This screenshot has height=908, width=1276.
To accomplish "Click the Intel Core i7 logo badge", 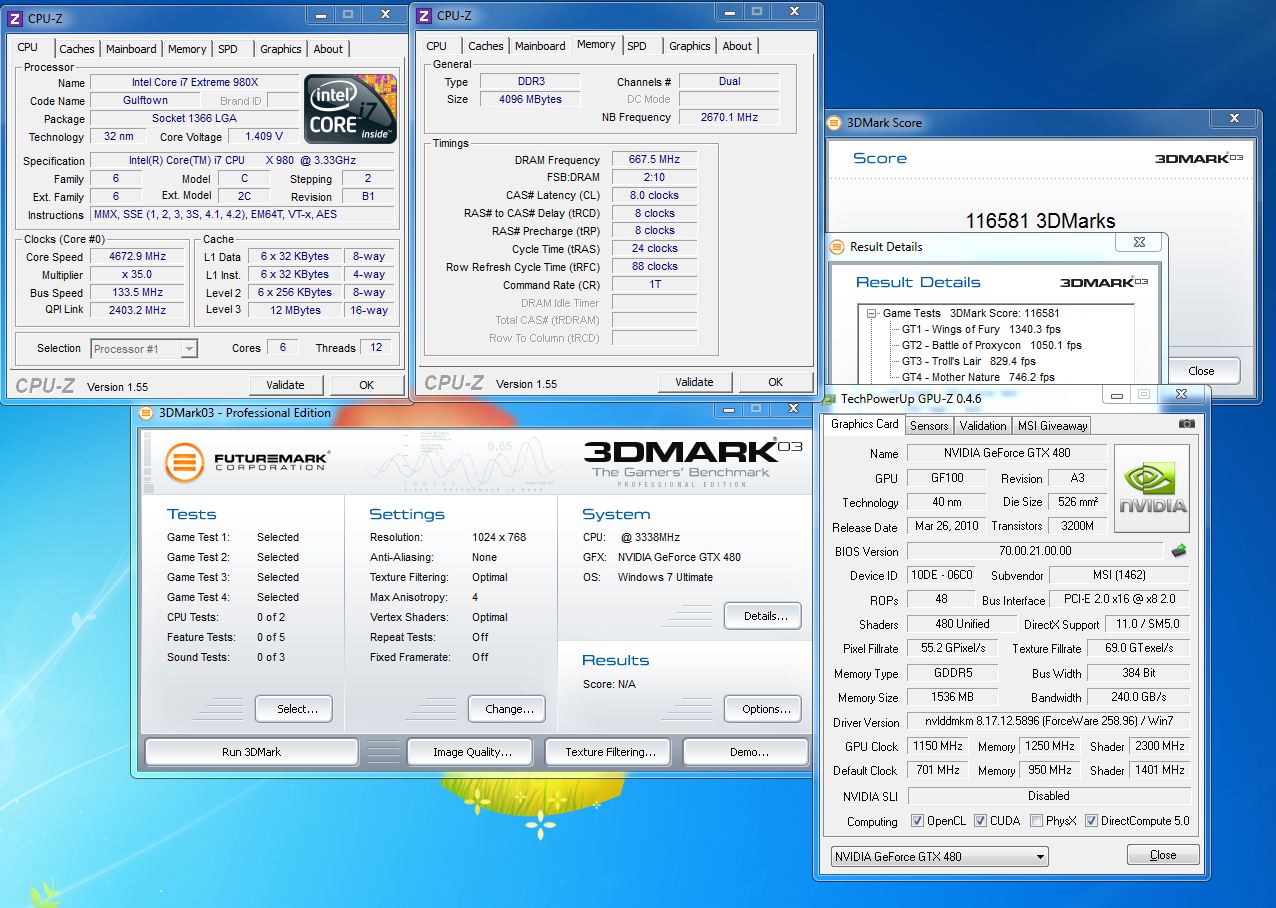I will point(350,109).
